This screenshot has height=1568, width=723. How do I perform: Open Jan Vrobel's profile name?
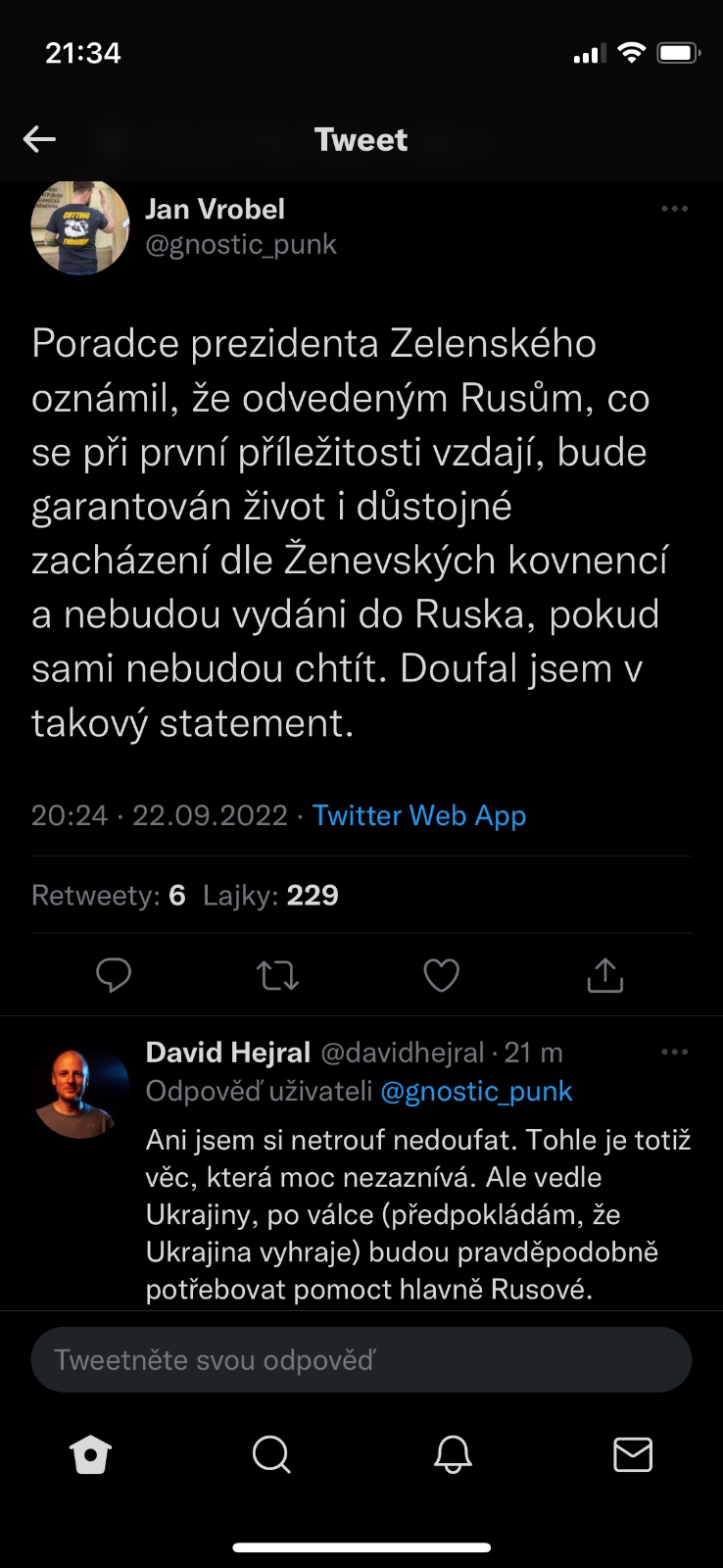pos(215,210)
